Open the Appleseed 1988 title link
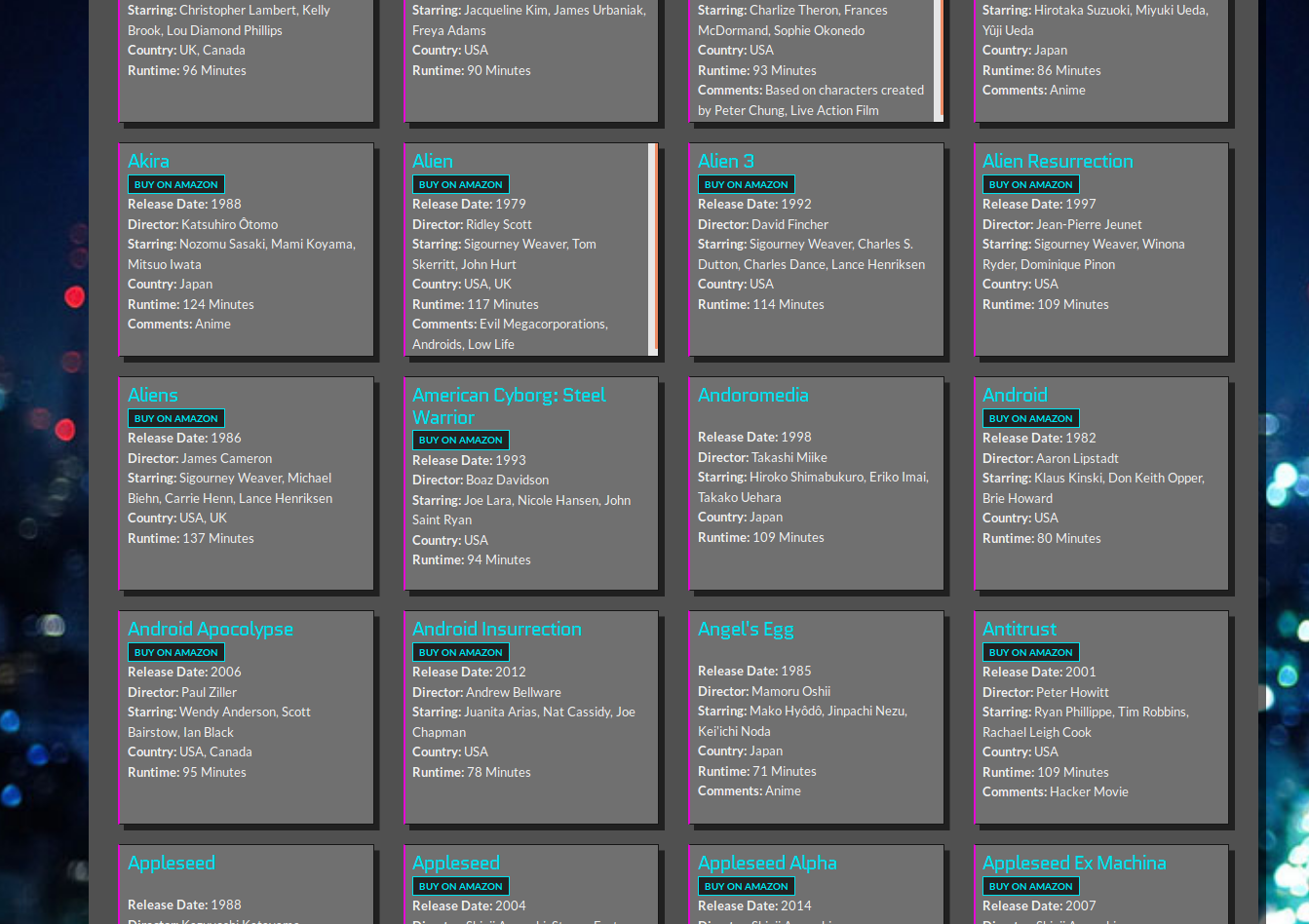Screen dimensions: 1309x924 click(x=172, y=863)
